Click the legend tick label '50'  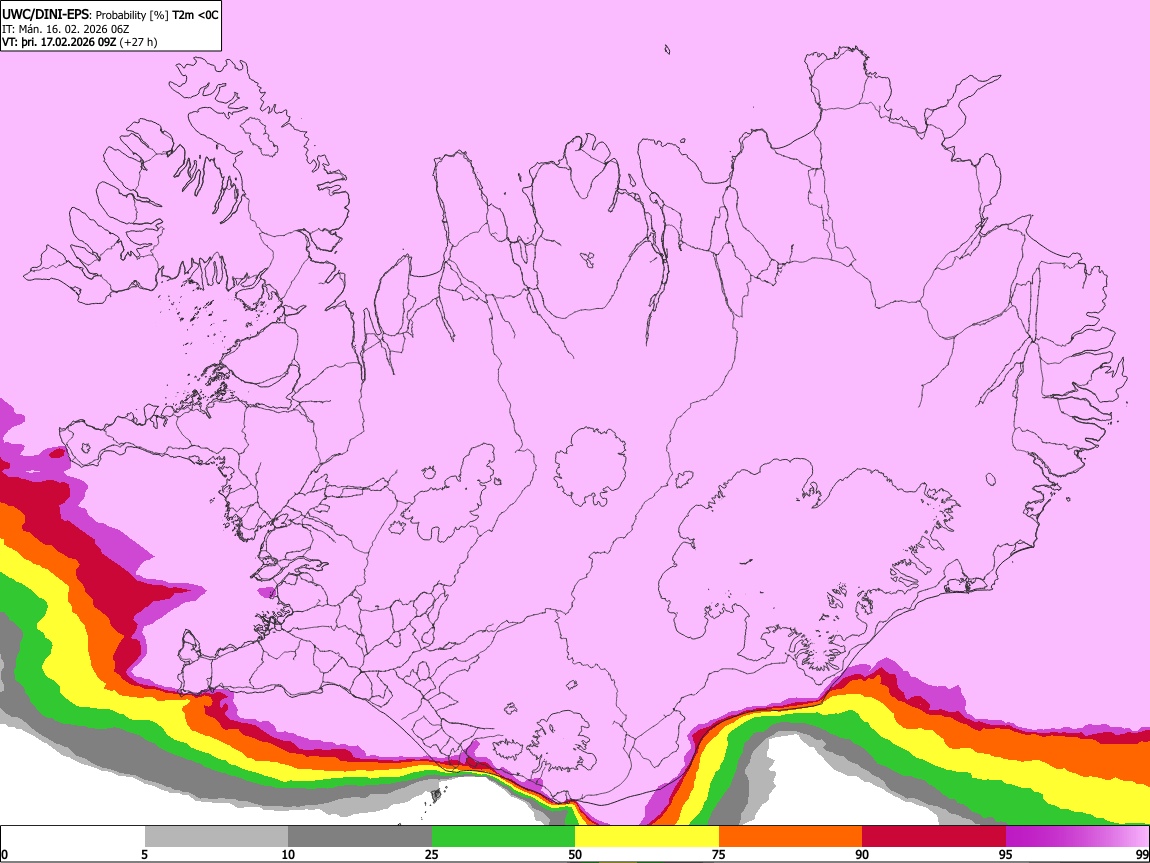pyautogui.click(x=575, y=854)
